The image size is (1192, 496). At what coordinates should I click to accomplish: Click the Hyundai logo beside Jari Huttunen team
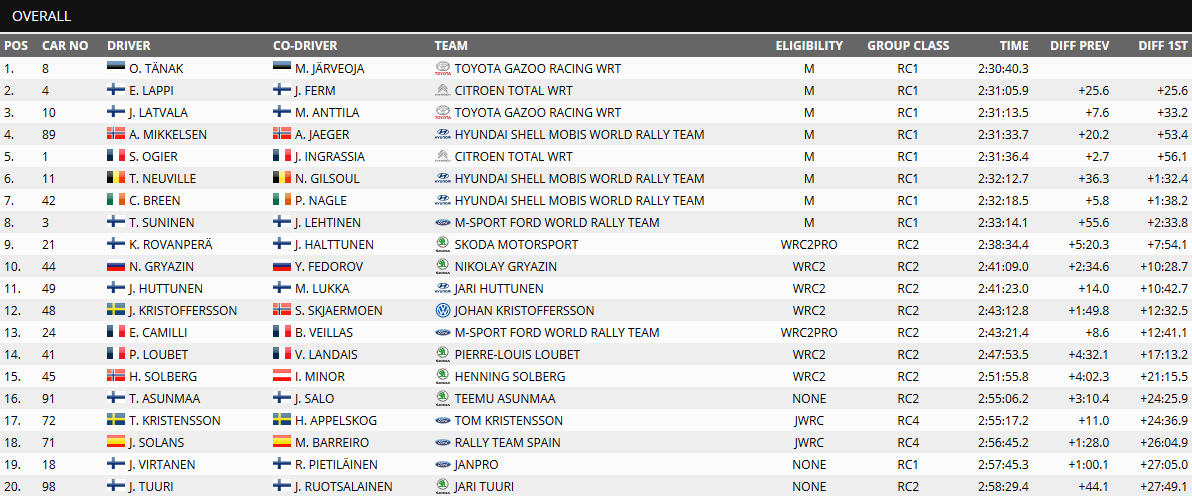coord(442,289)
